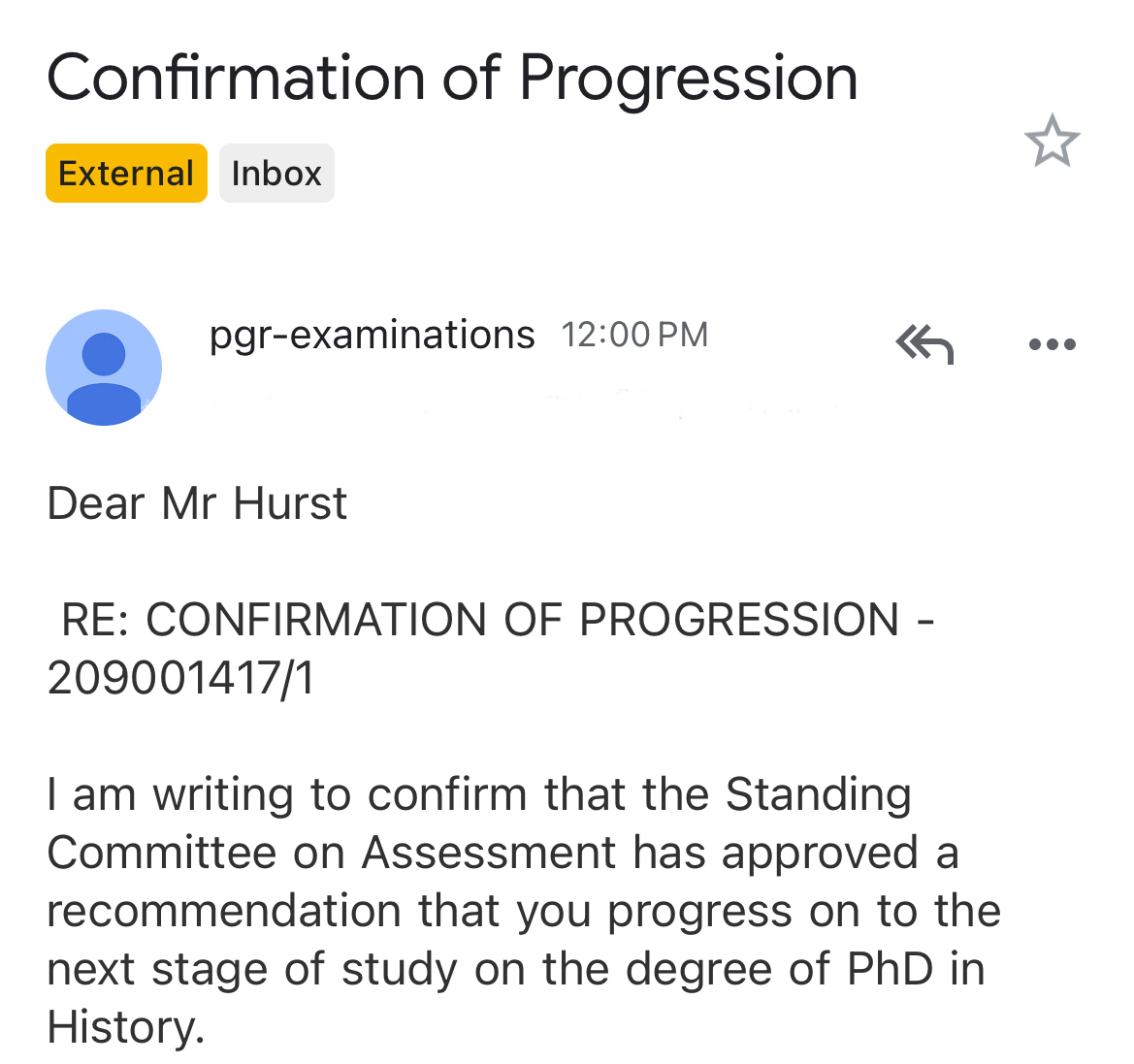This screenshot has height=1064, width=1134.
Task: Tap the word 'recommendation' in the message
Action: coord(224,911)
